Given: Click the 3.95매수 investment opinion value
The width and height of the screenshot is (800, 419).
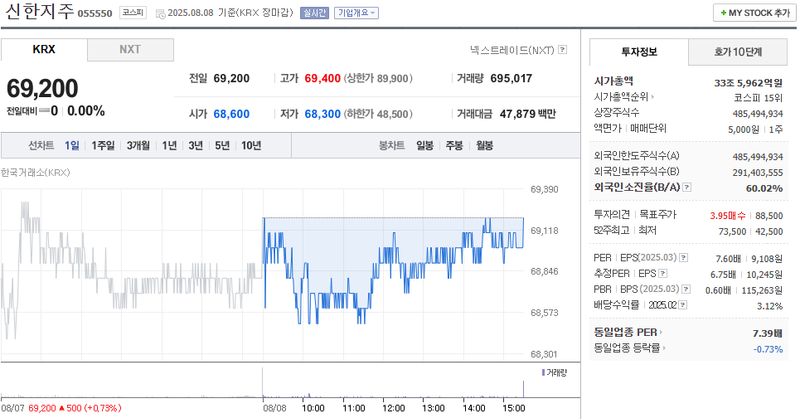Looking at the screenshot, I should pos(728,216).
